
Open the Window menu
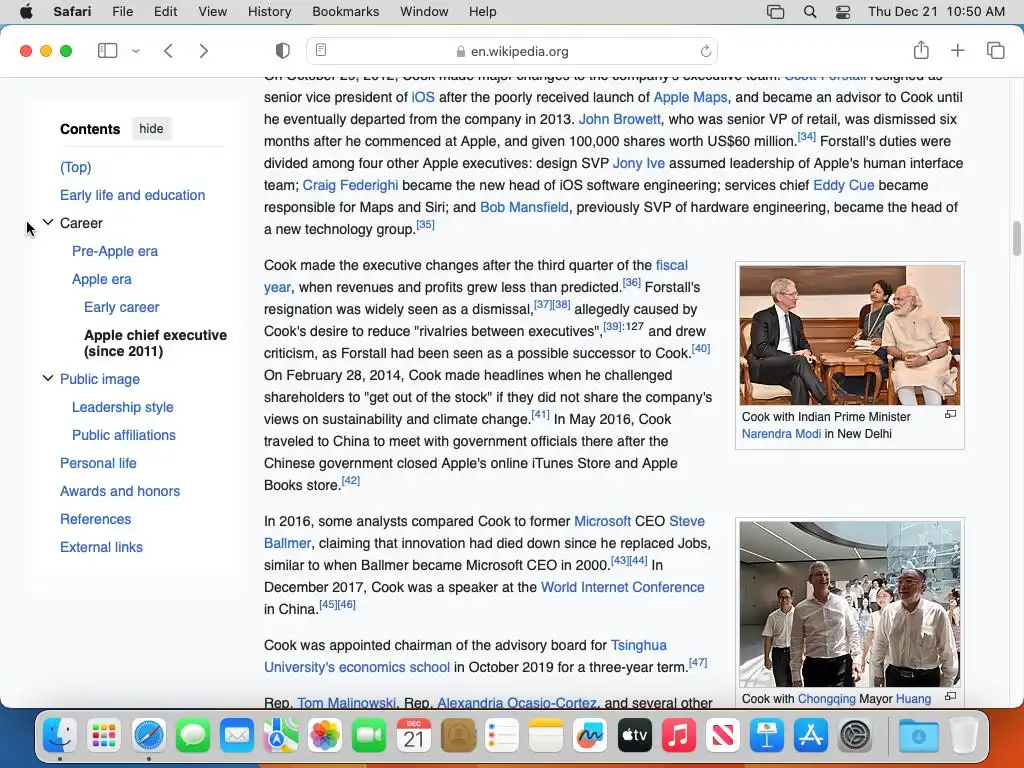pyautogui.click(x=424, y=12)
